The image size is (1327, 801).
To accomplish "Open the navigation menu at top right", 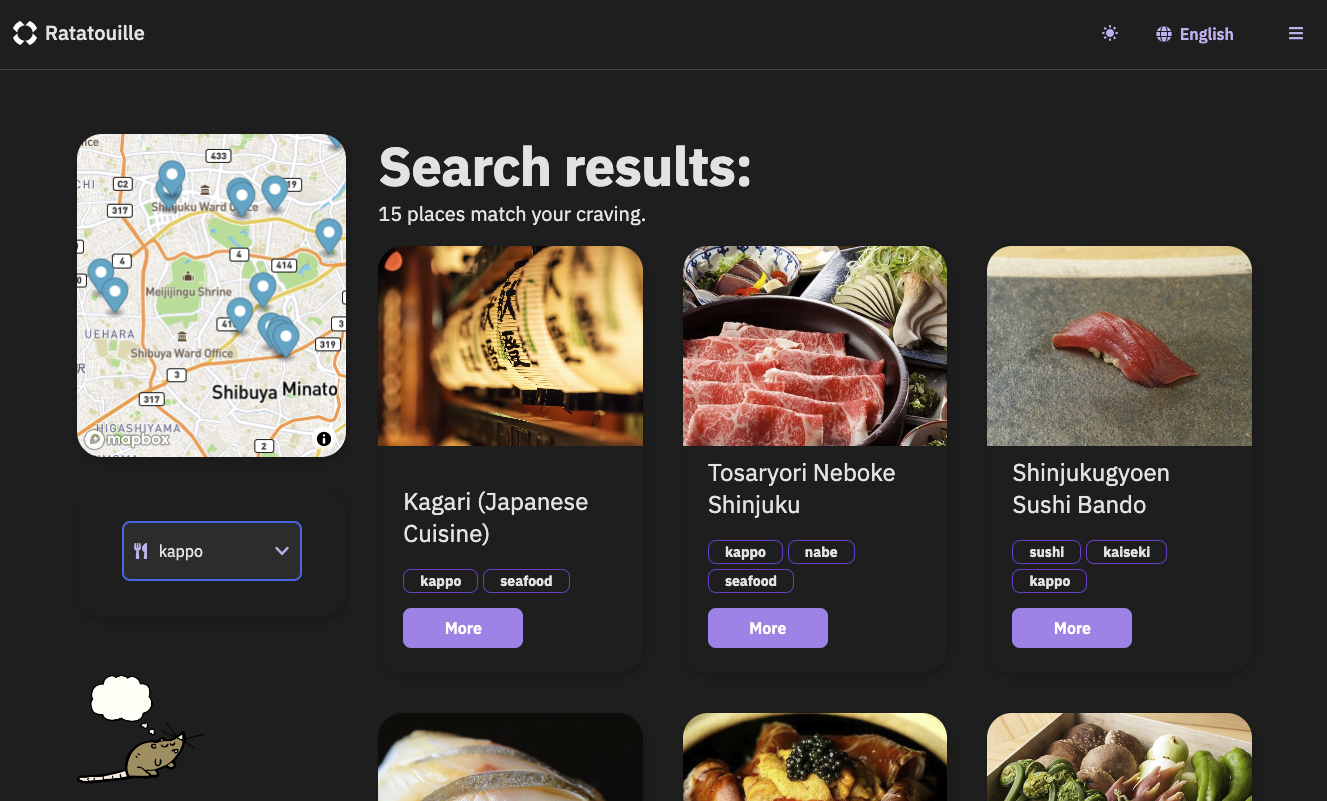I will [1296, 33].
